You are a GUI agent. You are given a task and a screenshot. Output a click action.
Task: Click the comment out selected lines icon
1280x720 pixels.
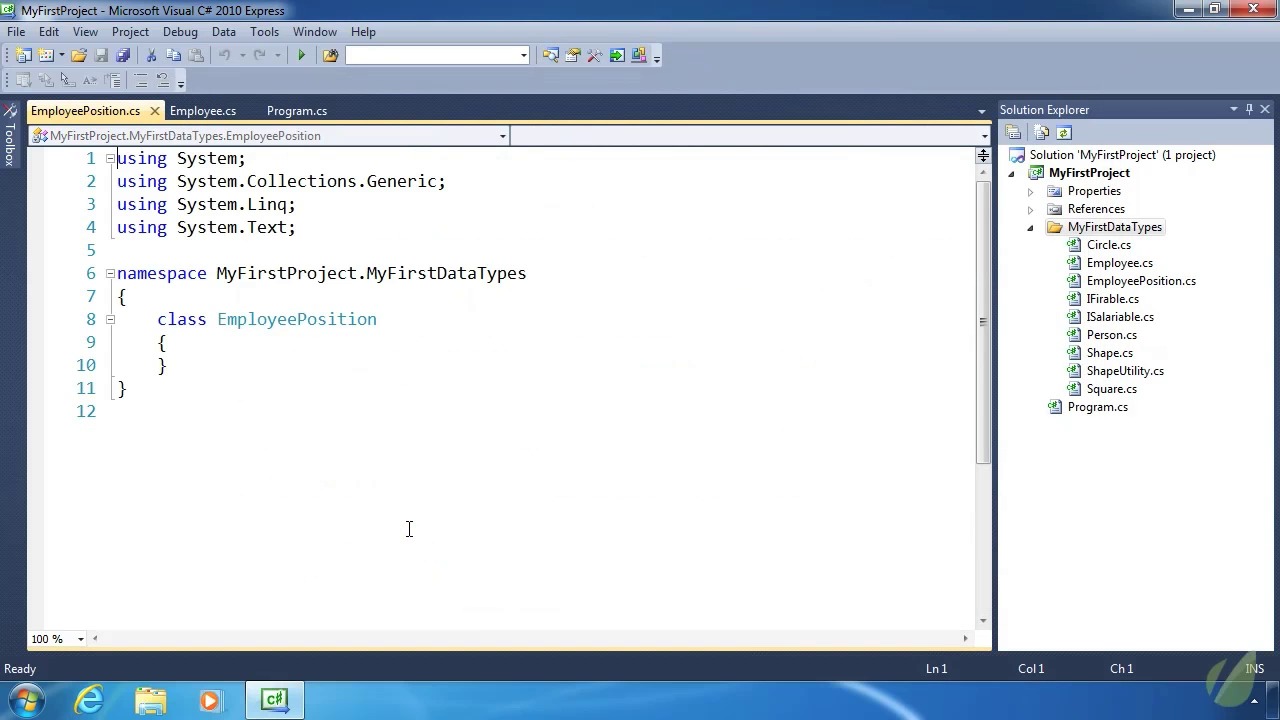tap(141, 81)
